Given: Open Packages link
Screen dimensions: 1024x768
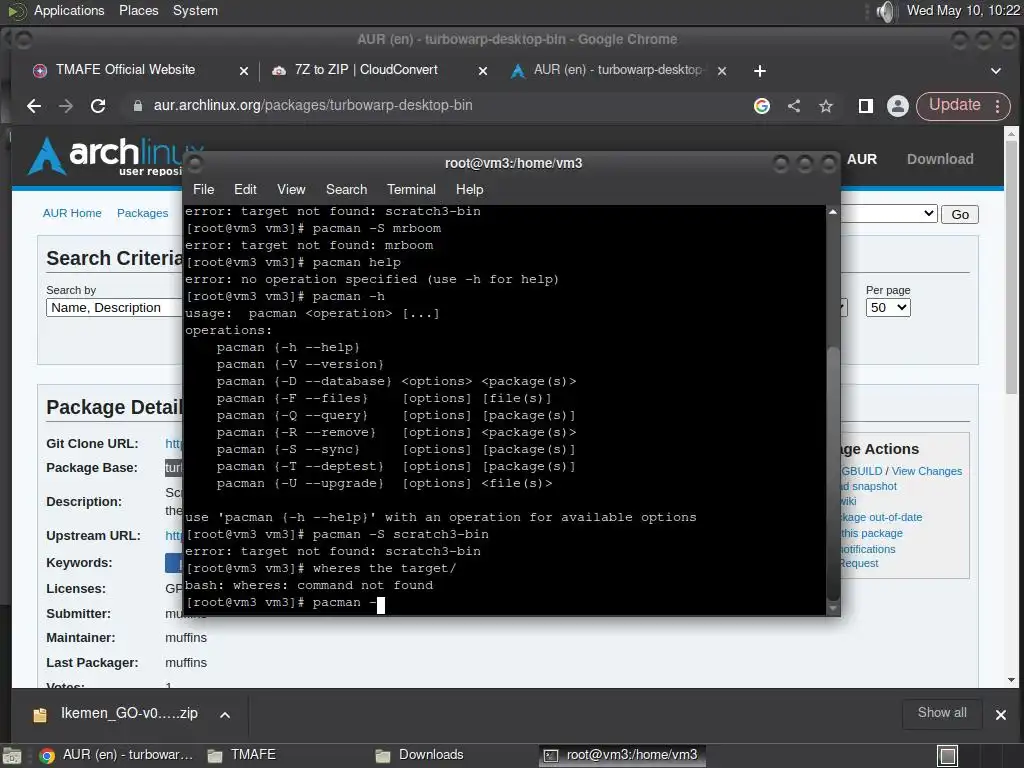Looking at the screenshot, I should pyautogui.click(x=142, y=213).
